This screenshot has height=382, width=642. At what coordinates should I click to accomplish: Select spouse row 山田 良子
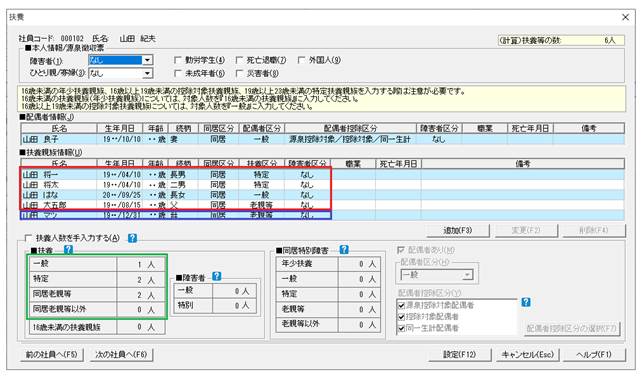pos(323,139)
